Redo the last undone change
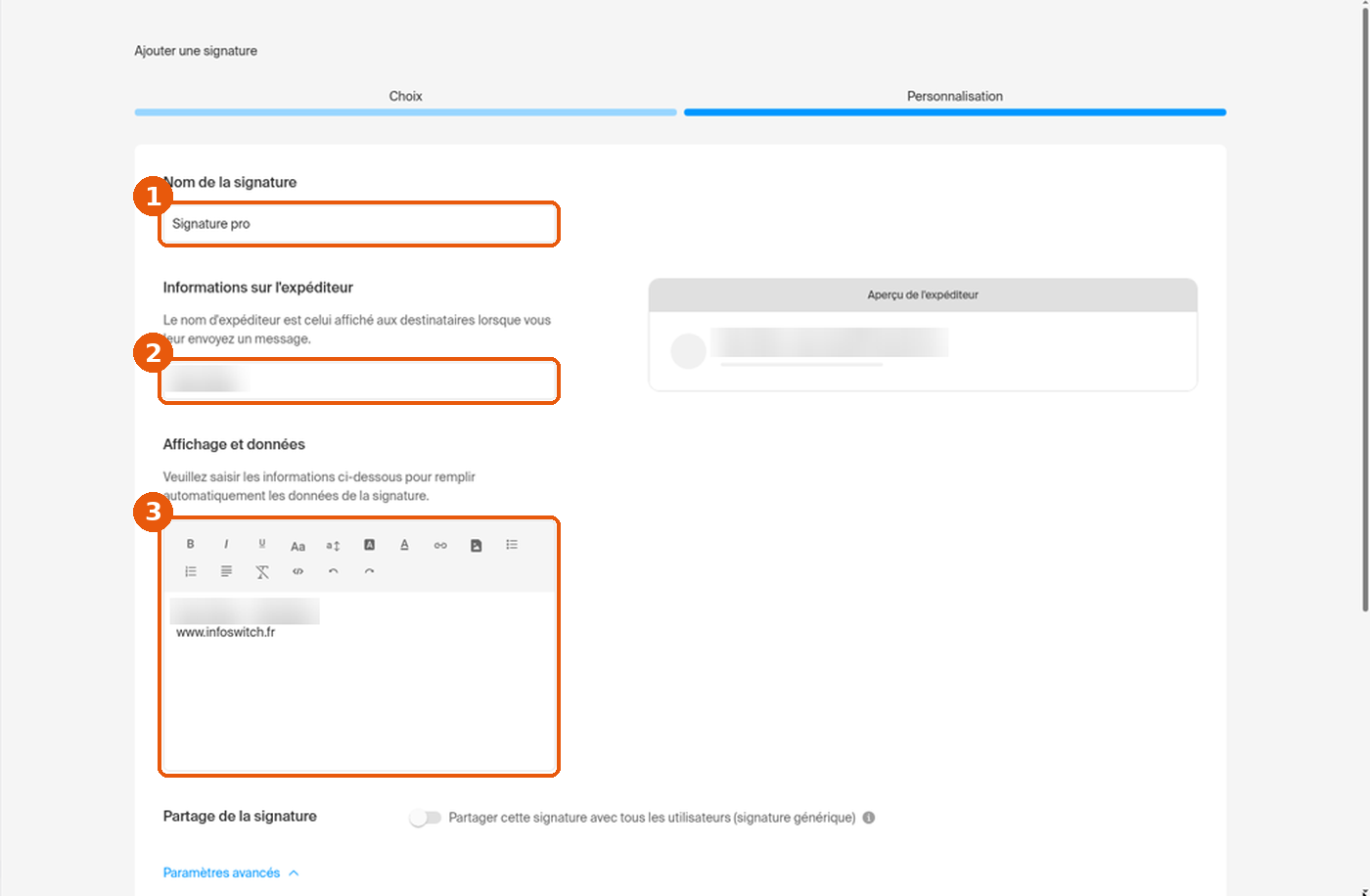This screenshot has width=1370, height=896. click(369, 571)
